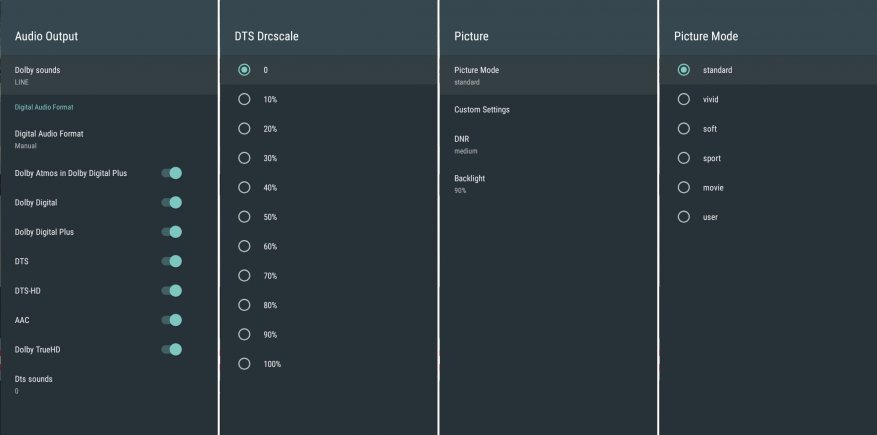Select the sport picture mode
This screenshot has height=435, width=877.
[684, 158]
